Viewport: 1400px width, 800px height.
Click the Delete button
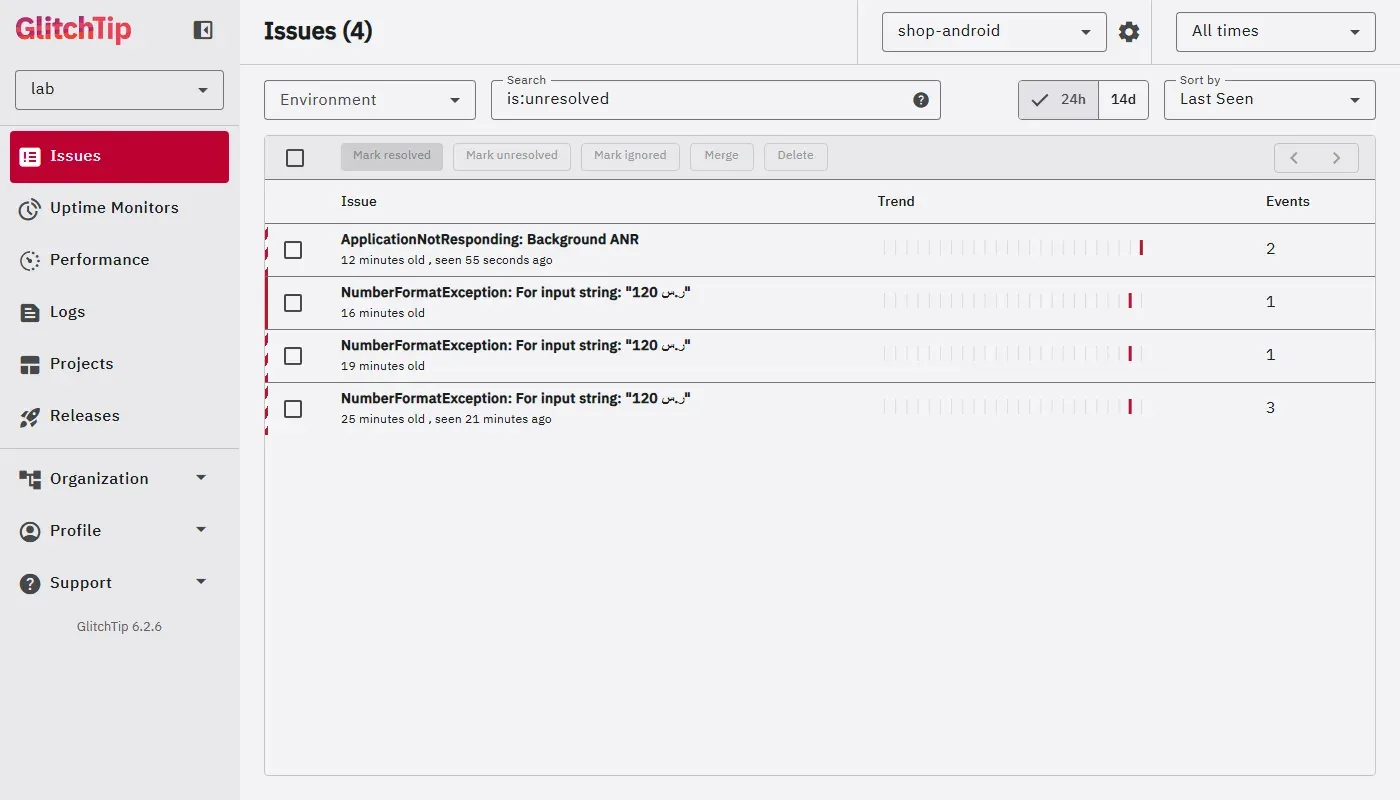[796, 157]
